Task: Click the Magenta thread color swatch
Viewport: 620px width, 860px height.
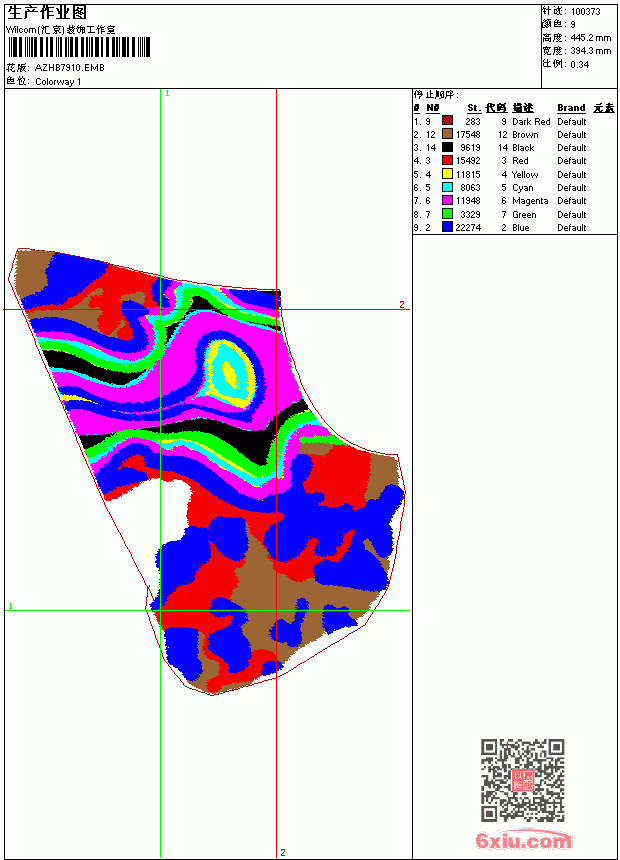Action: coord(448,200)
